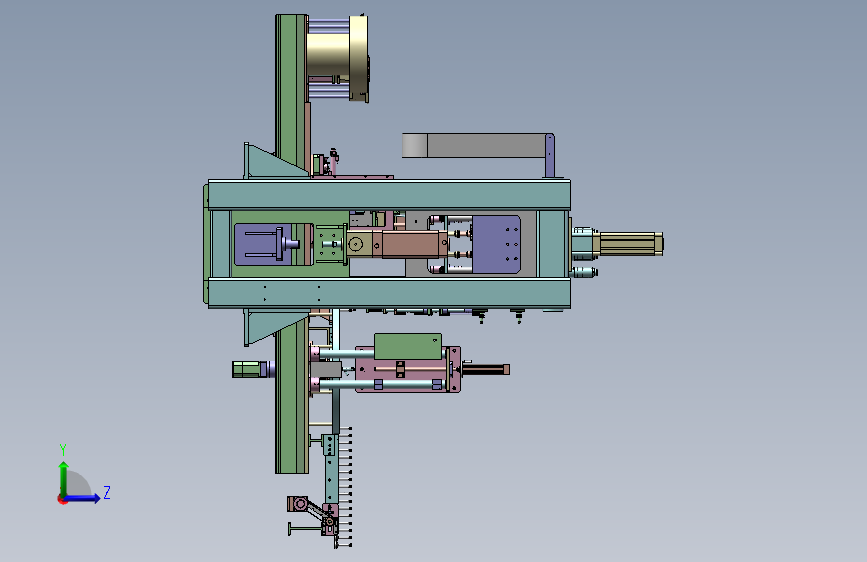Click the blue Z axis of the triad
The width and height of the screenshot is (867, 562).
(83, 498)
